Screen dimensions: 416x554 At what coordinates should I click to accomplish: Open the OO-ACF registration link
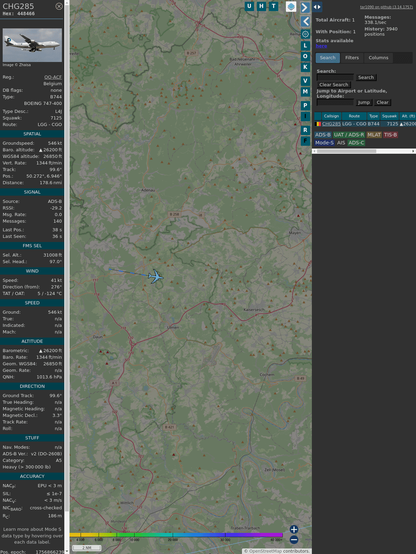coord(53,77)
